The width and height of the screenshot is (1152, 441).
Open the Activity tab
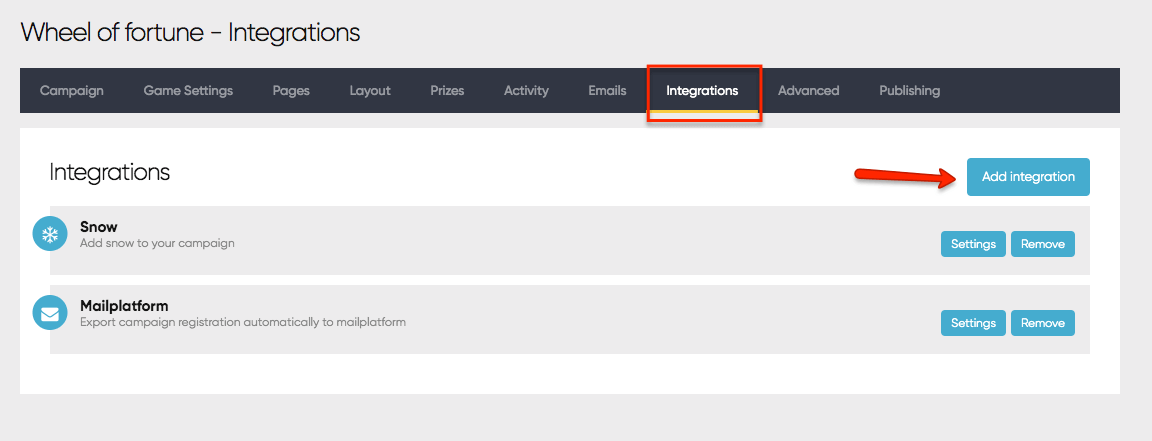click(526, 91)
